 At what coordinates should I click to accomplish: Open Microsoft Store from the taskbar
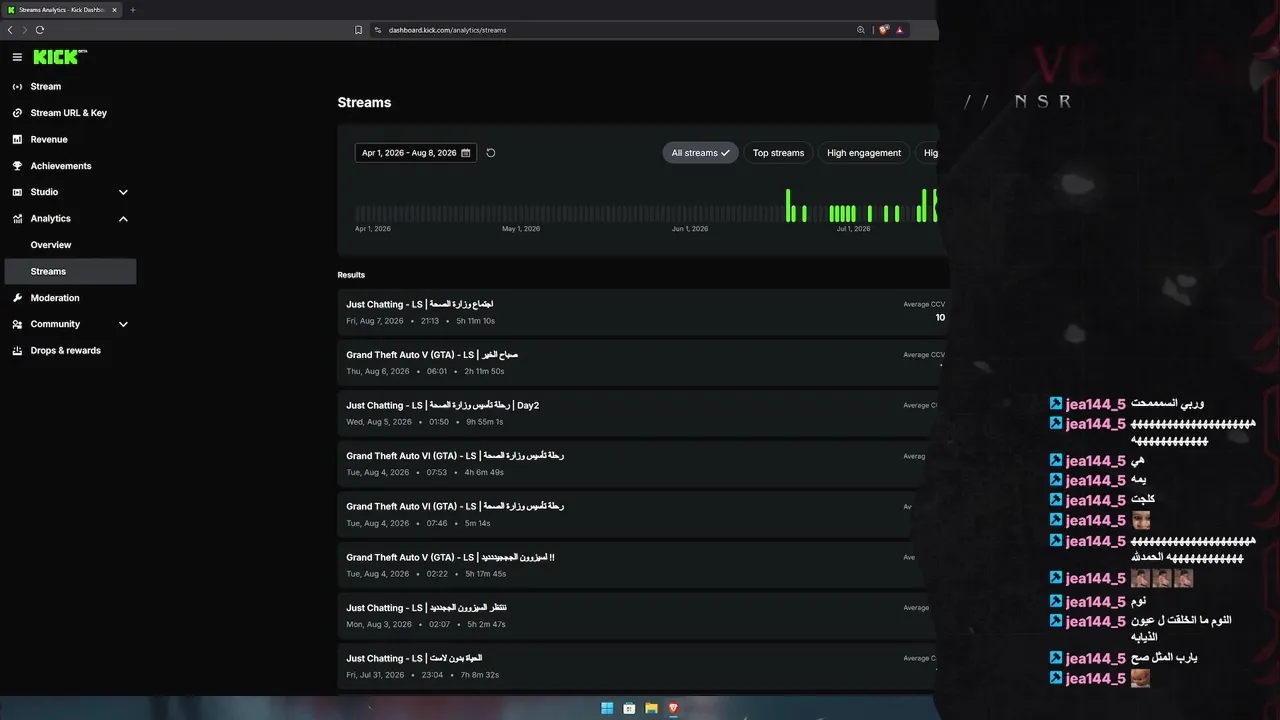click(x=629, y=708)
